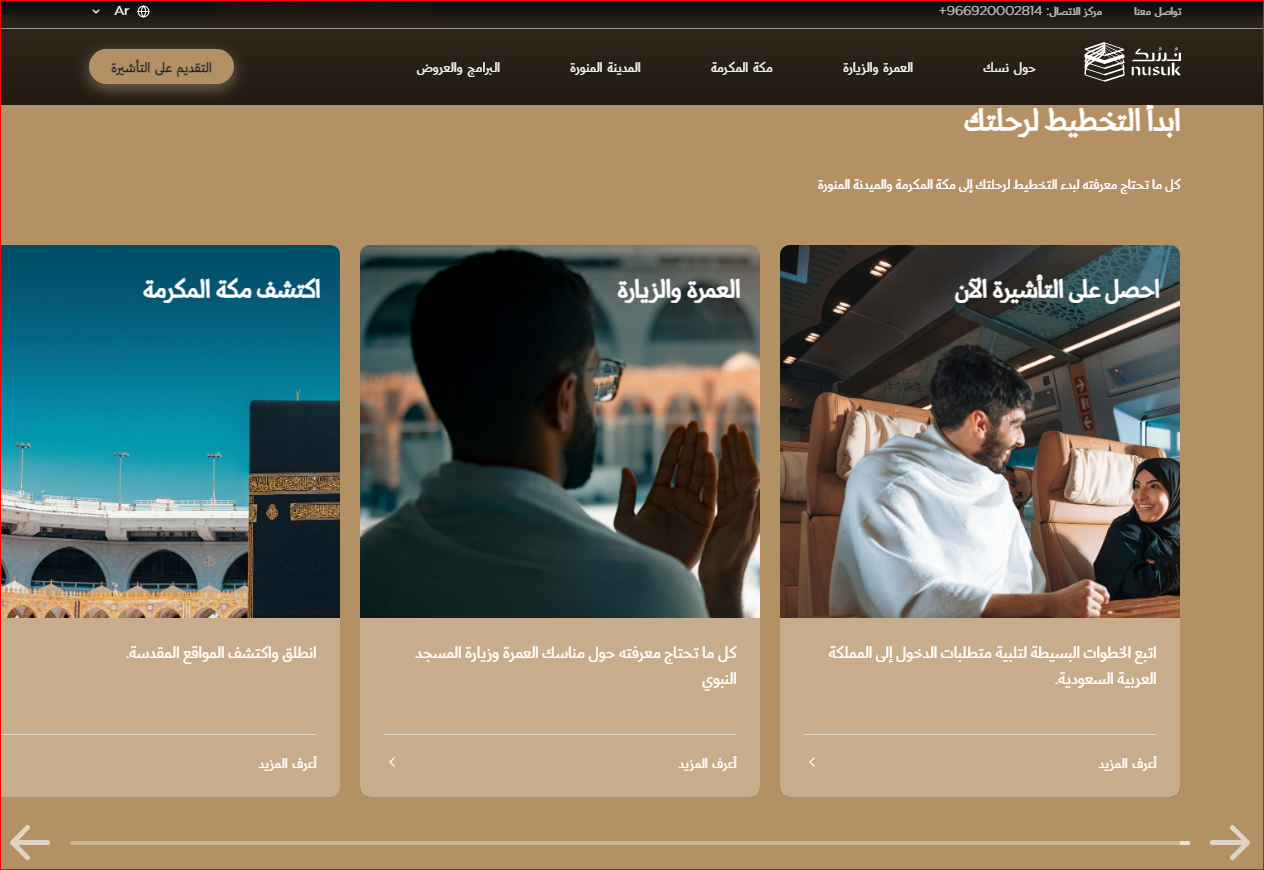Open البرامج والعروض menu item

click(x=458, y=68)
